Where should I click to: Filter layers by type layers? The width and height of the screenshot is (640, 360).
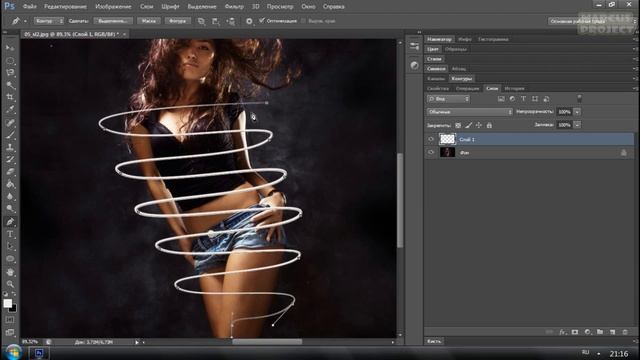coord(524,99)
